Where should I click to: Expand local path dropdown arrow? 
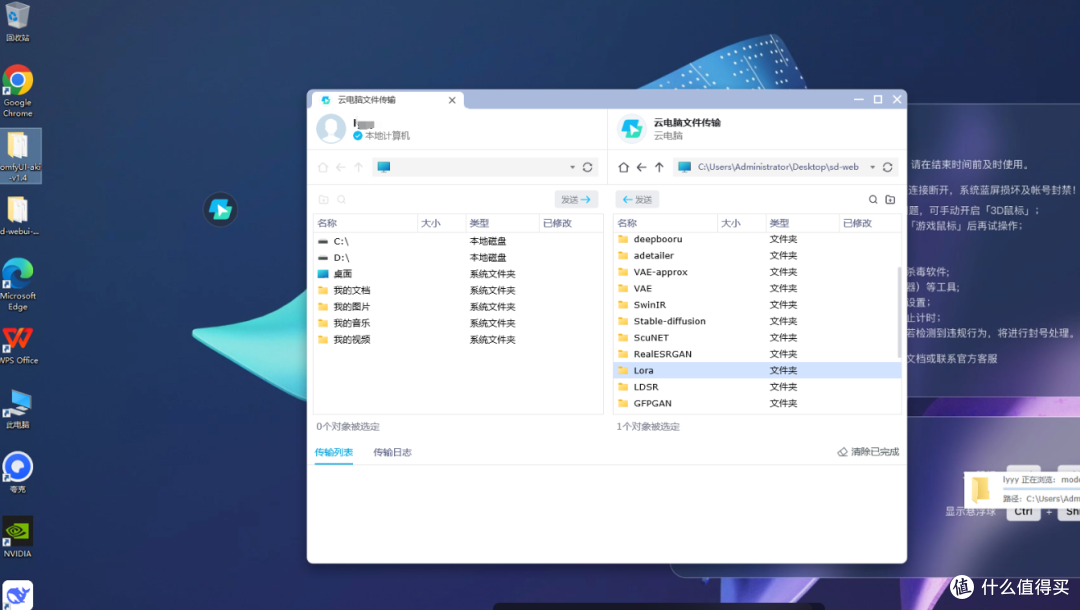coord(572,167)
